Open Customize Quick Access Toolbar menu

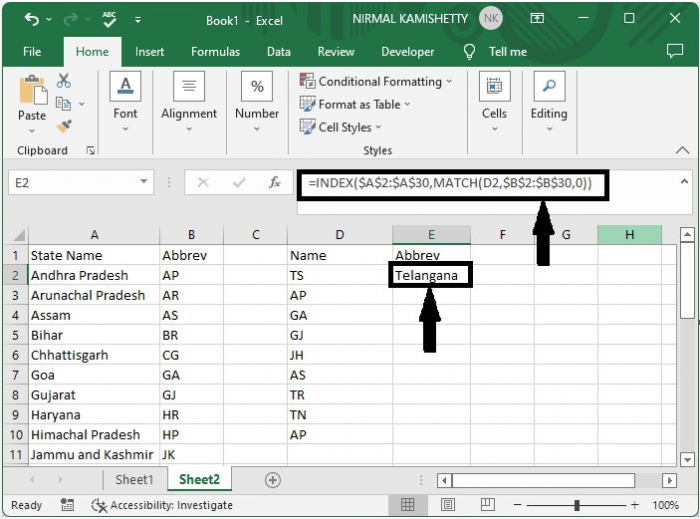click(x=138, y=20)
